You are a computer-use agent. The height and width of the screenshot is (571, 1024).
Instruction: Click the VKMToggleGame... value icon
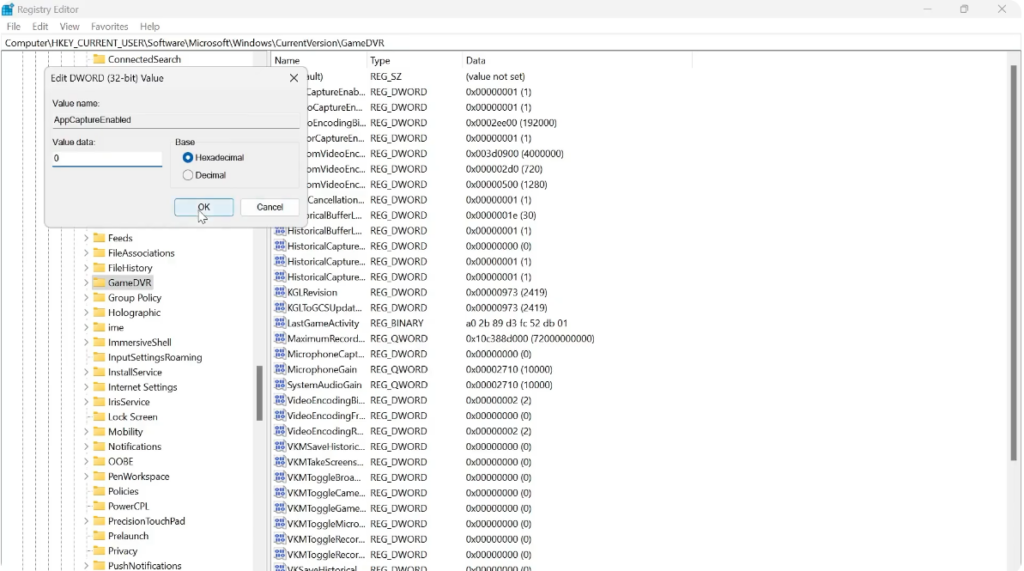tap(280, 508)
